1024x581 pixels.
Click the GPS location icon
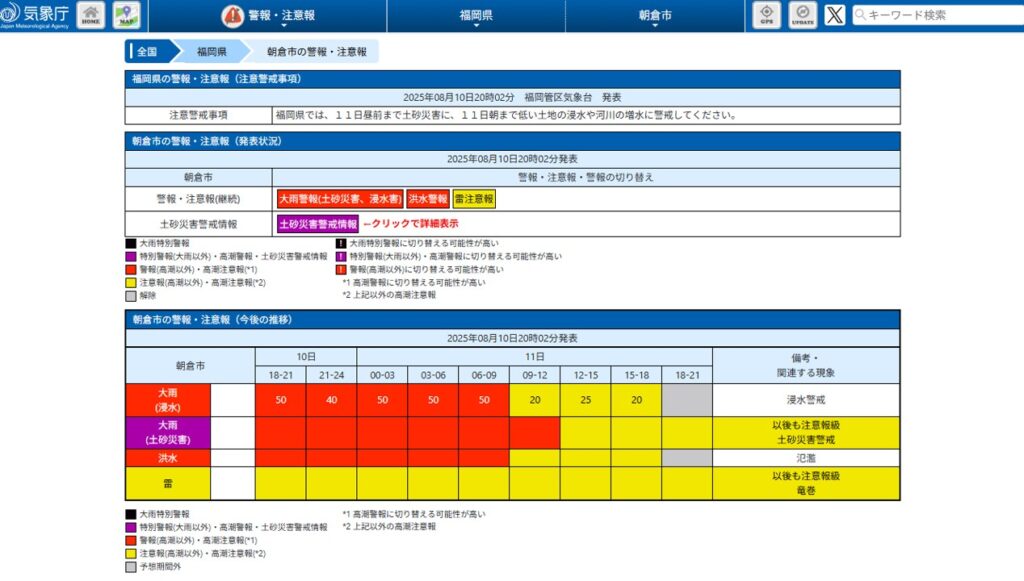coord(767,15)
